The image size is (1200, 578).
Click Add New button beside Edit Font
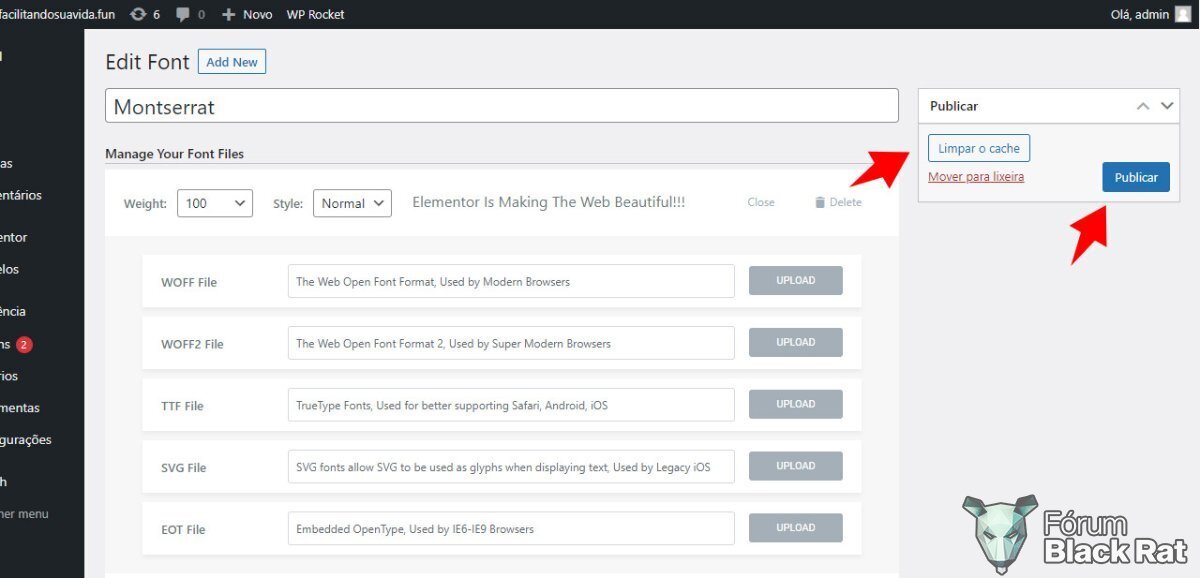pos(232,62)
